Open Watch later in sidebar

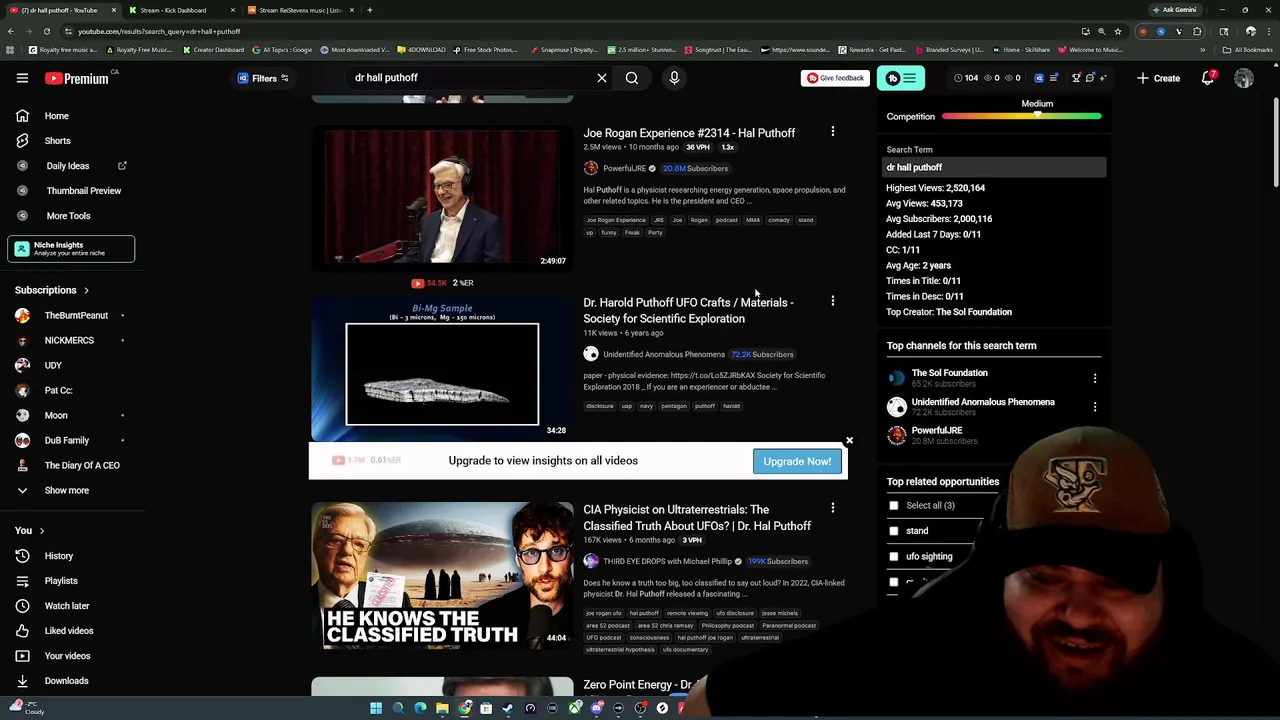coord(66,606)
